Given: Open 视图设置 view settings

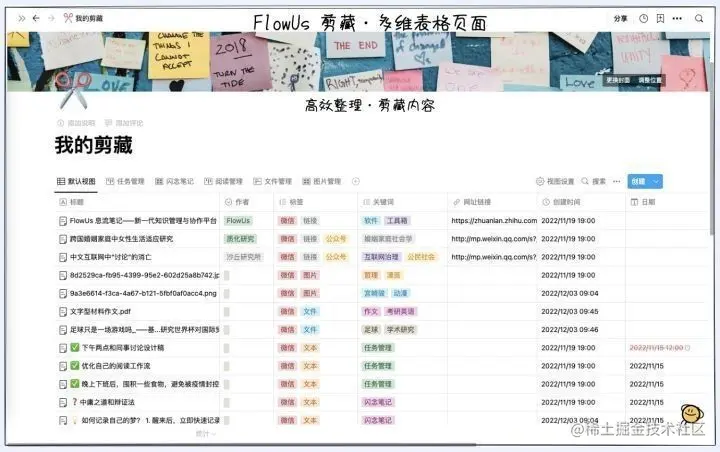Looking at the screenshot, I should coord(555,181).
